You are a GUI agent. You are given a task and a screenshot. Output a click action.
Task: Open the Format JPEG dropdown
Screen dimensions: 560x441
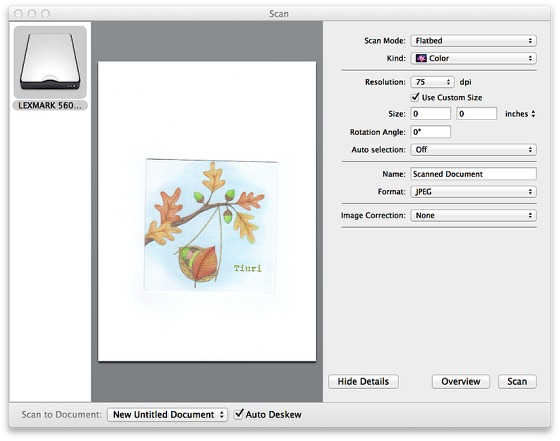coord(473,192)
